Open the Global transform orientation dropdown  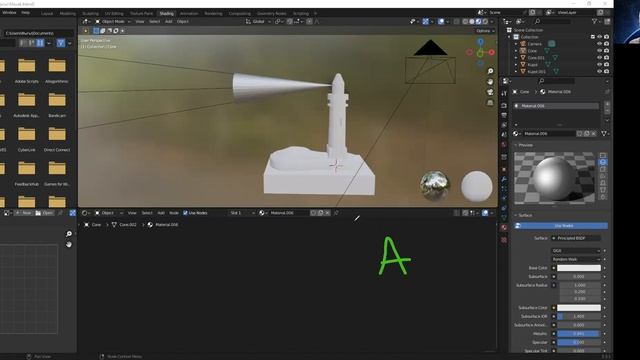258,21
